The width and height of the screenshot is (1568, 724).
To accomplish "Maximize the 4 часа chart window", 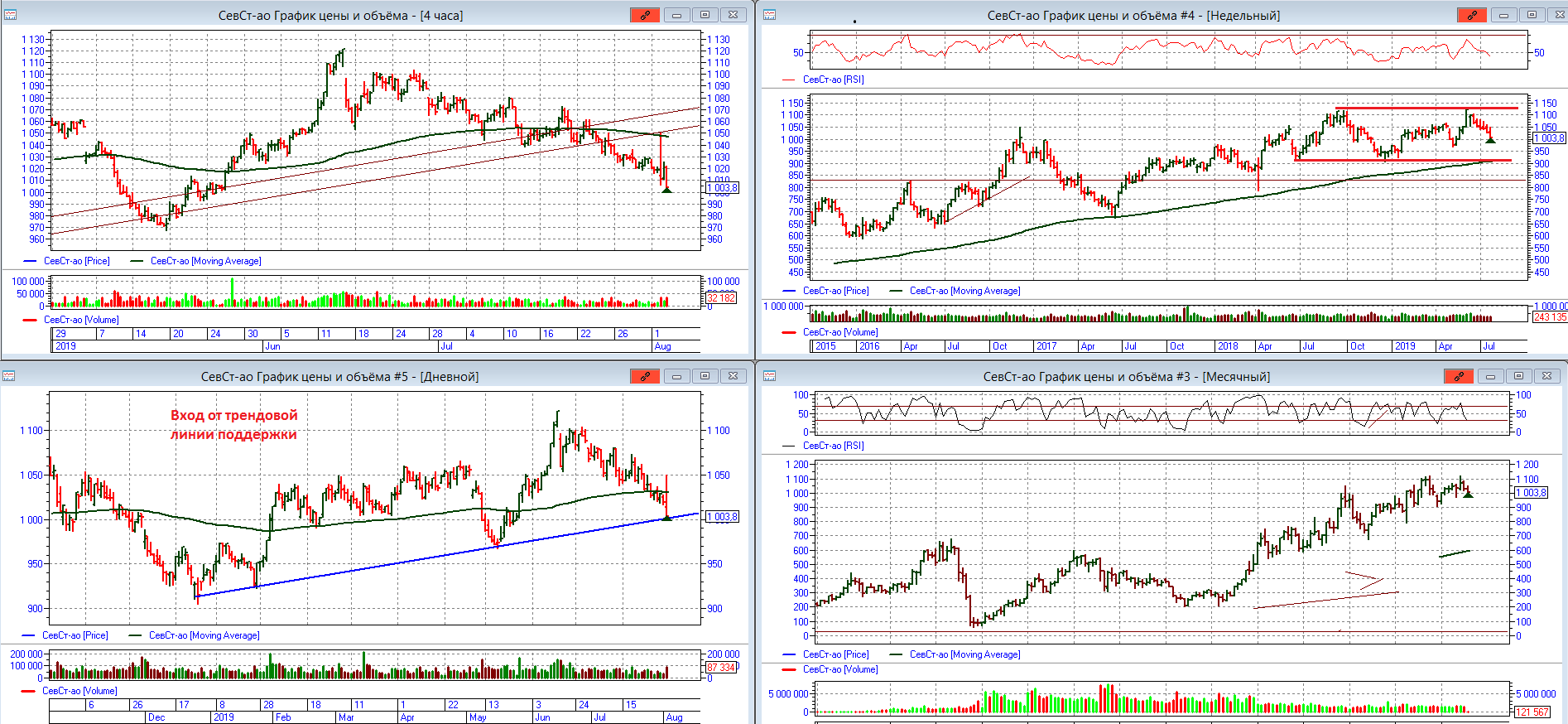I will tap(705, 15).
